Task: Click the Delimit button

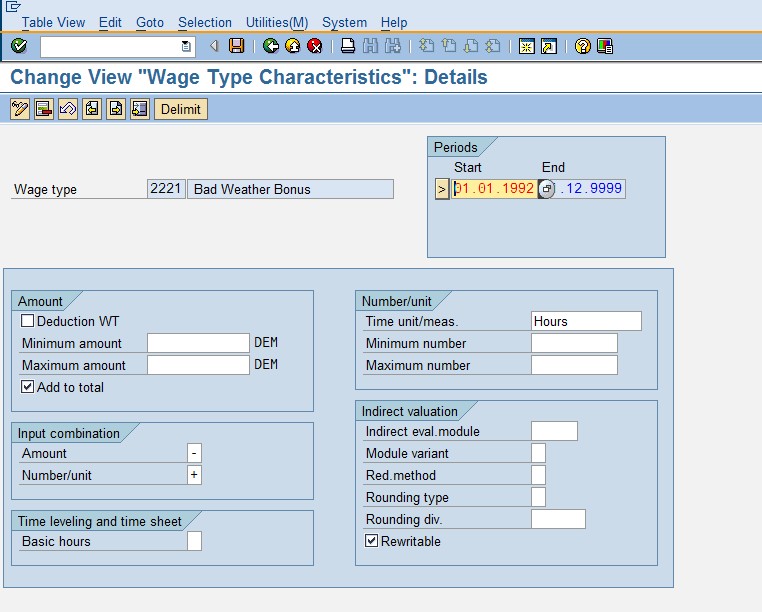Action: [x=181, y=109]
